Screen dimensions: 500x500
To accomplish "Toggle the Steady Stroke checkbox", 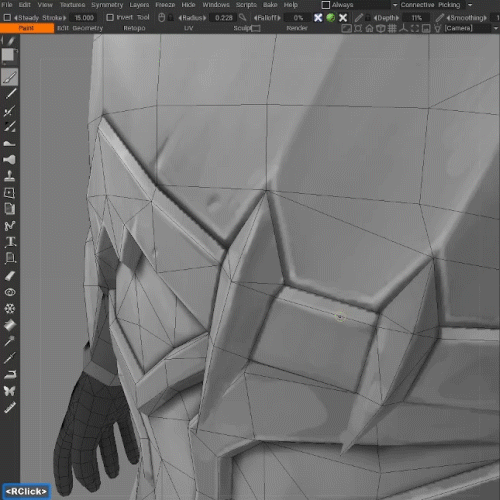I will click(7, 18).
